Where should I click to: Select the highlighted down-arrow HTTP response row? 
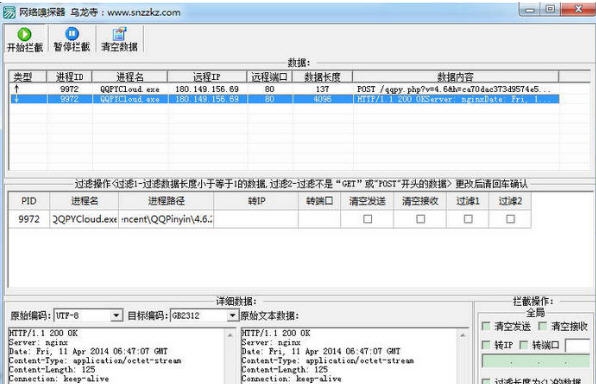284,99
